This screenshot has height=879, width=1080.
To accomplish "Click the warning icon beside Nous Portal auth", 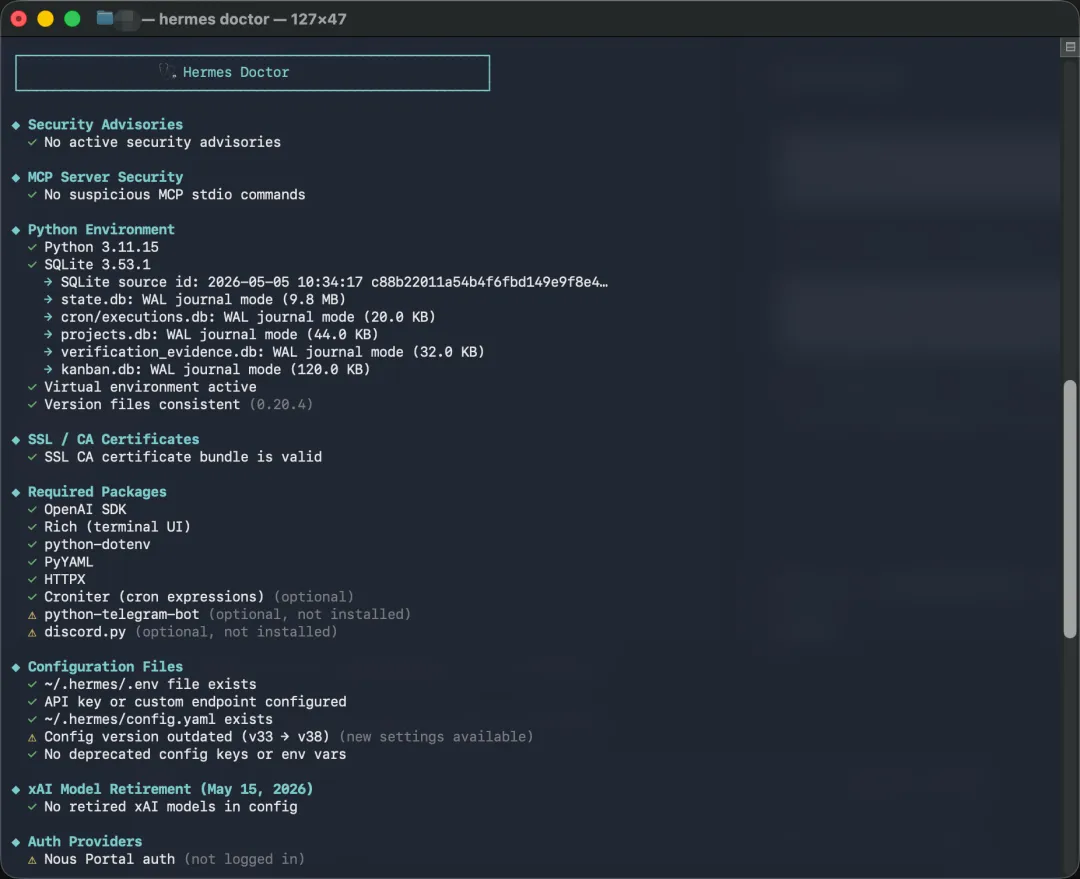I will coord(32,860).
